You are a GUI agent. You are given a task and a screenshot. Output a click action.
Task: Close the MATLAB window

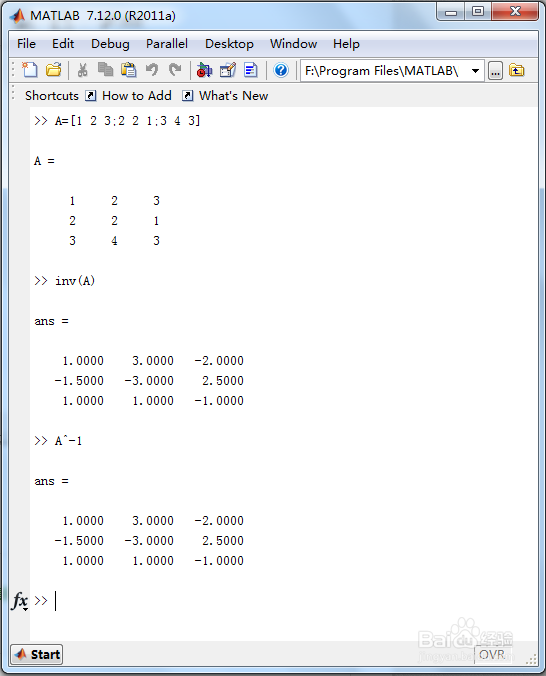515,12
